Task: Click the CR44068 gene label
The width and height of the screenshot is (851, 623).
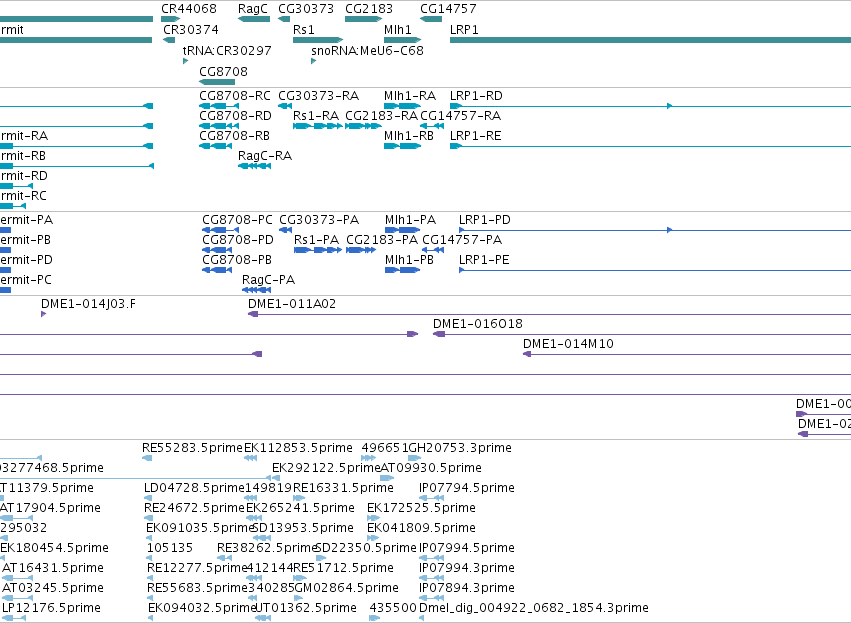Action: [189, 9]
